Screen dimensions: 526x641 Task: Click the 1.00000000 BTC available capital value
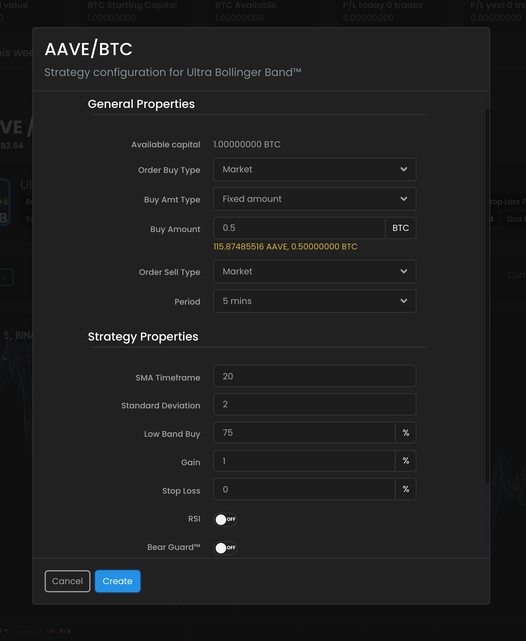point(247,144)
